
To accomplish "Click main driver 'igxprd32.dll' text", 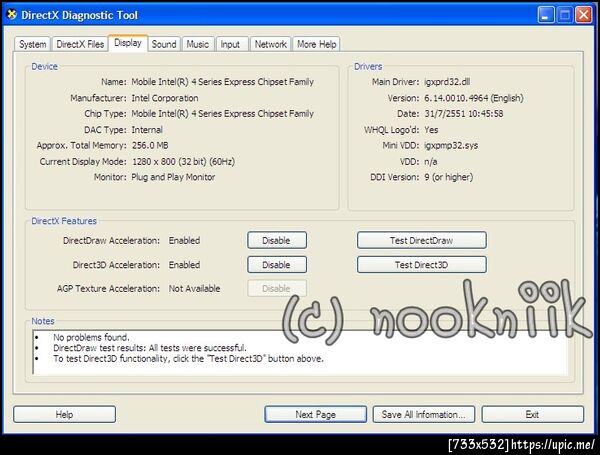I will point(447,82).
